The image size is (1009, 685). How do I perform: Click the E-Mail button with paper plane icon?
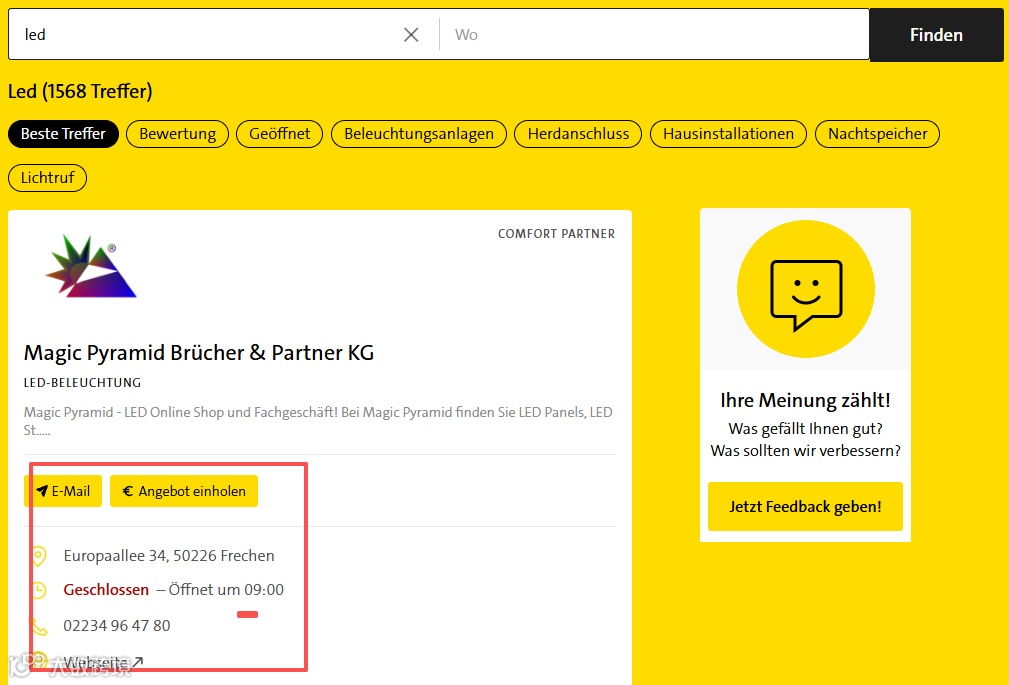[63, 491]
